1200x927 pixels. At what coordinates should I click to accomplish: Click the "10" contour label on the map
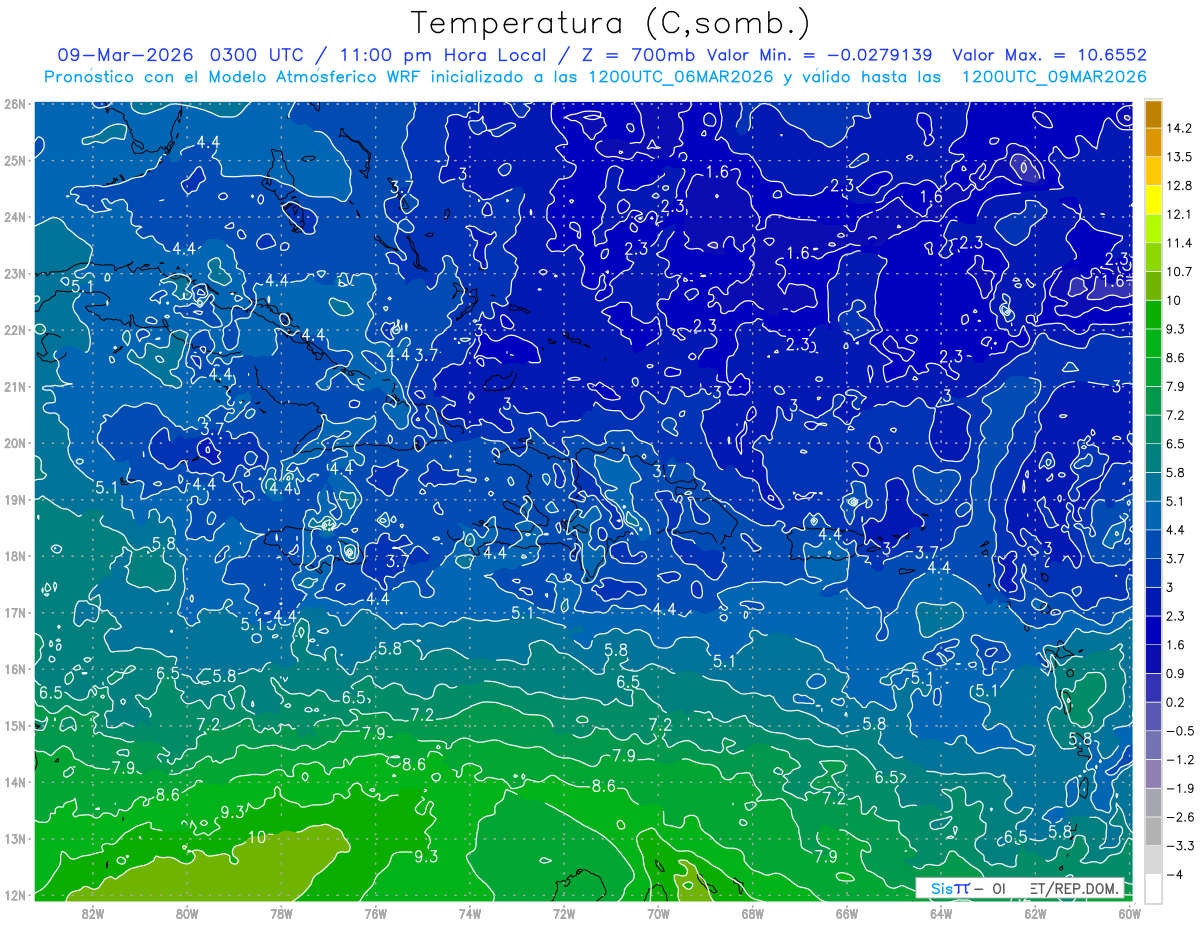(256, 837)
